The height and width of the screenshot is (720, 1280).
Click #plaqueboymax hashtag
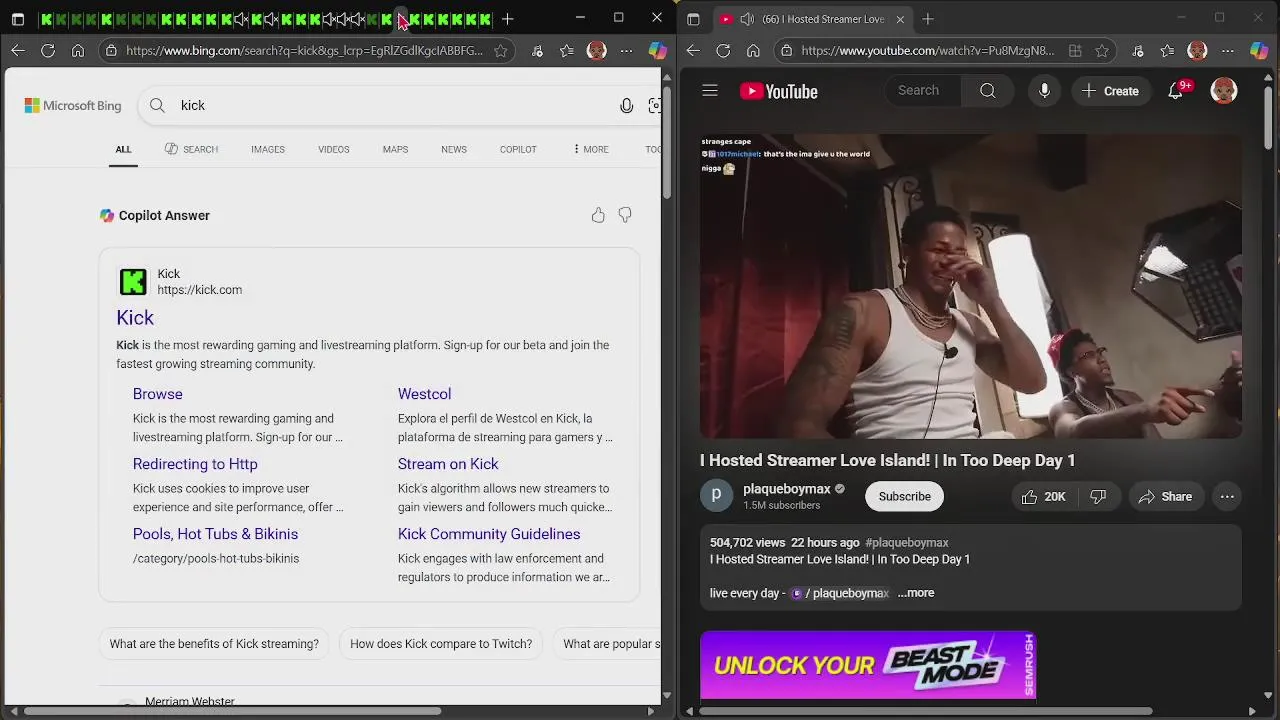click(907, 542)
